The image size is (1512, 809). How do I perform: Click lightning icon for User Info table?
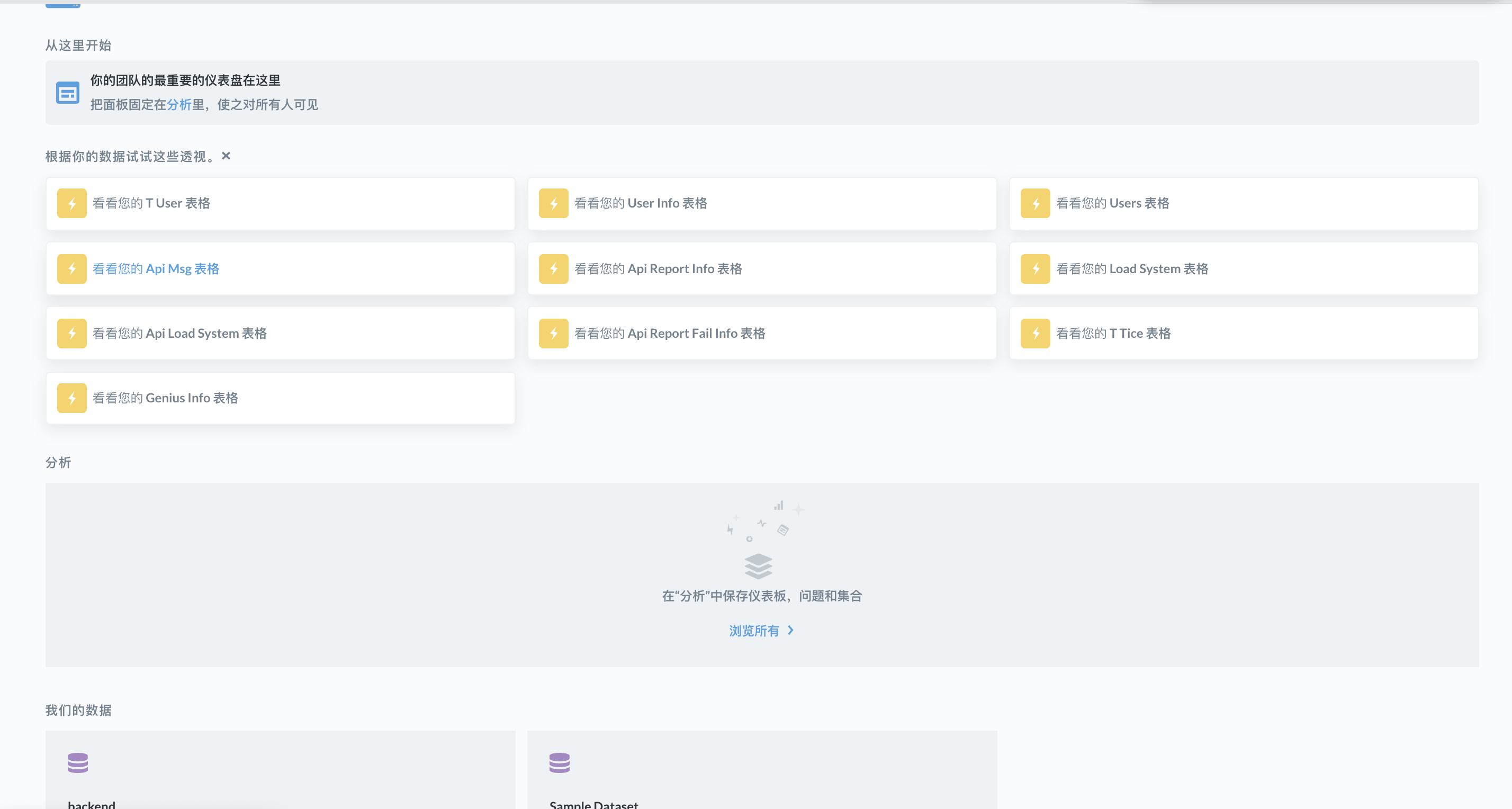554,203
